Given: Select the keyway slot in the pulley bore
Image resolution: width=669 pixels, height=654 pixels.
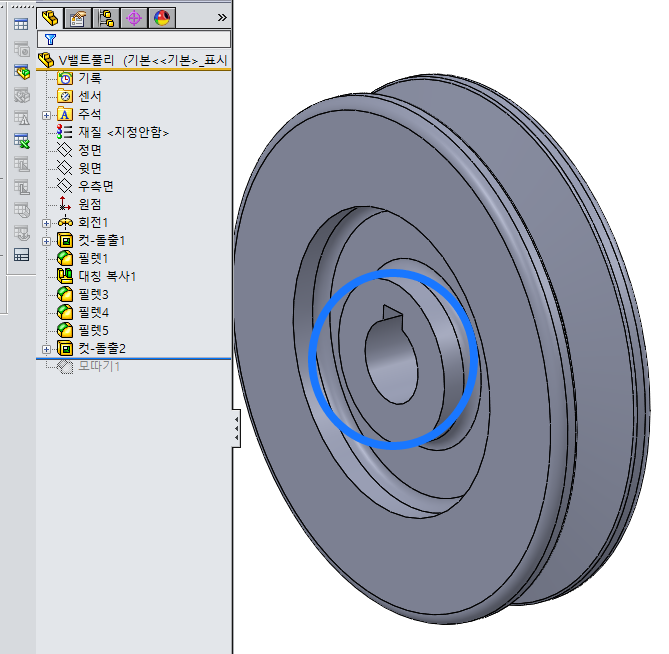Looking at the screenshot, I should (x=393, y=315).
